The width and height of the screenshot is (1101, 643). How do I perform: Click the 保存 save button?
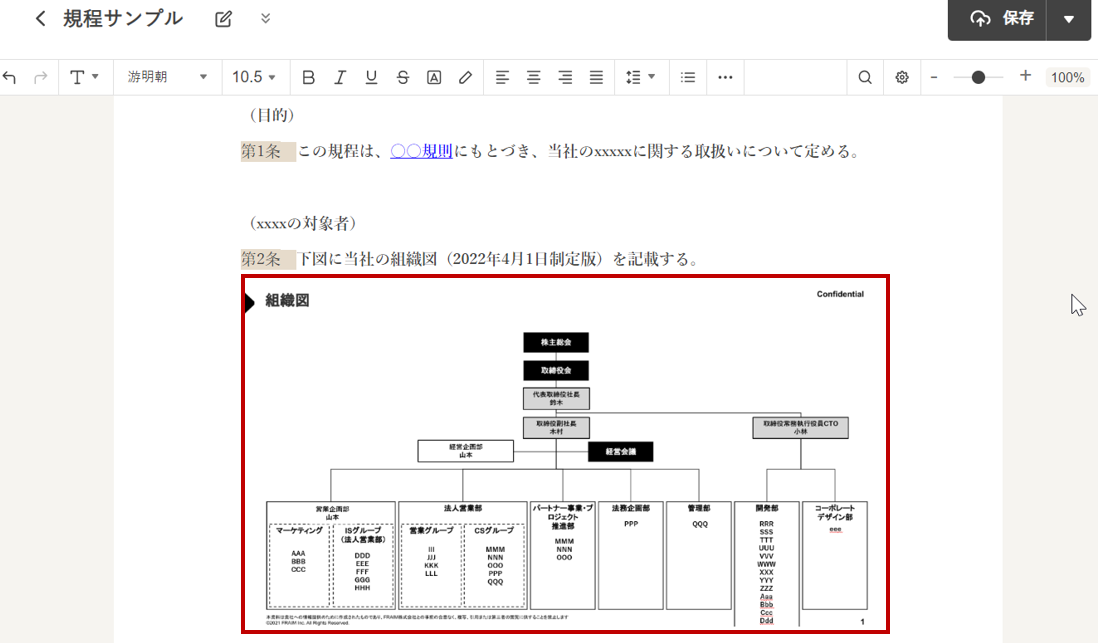1001,19
